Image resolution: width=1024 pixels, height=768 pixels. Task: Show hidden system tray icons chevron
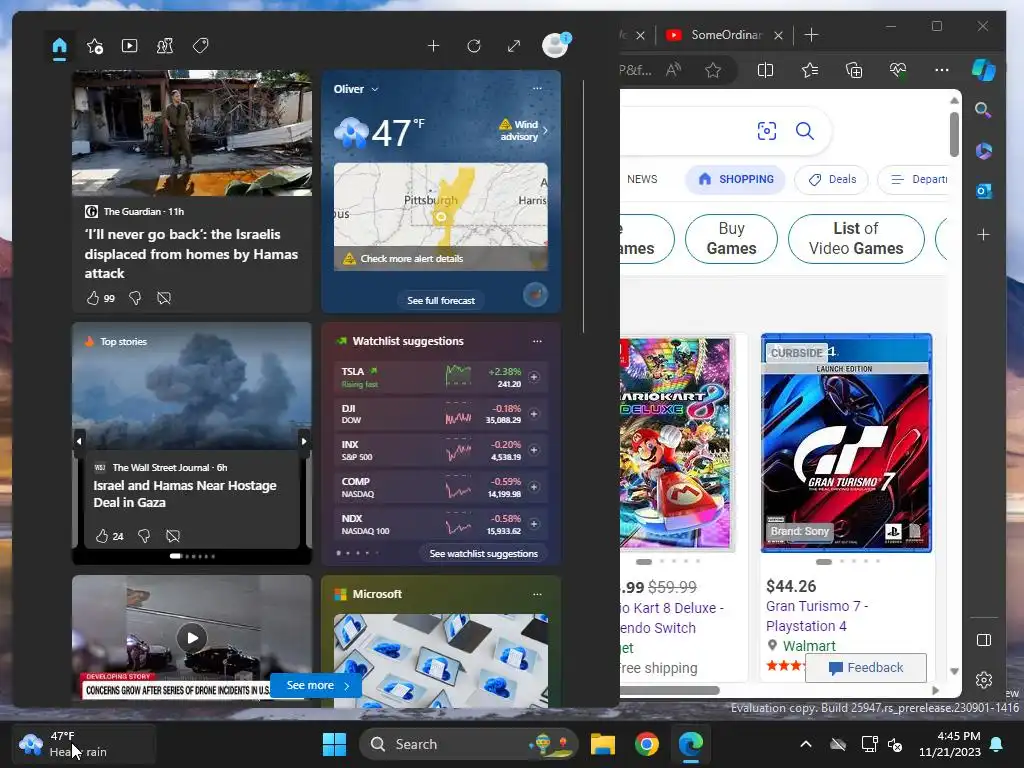[x=806, y=744]
